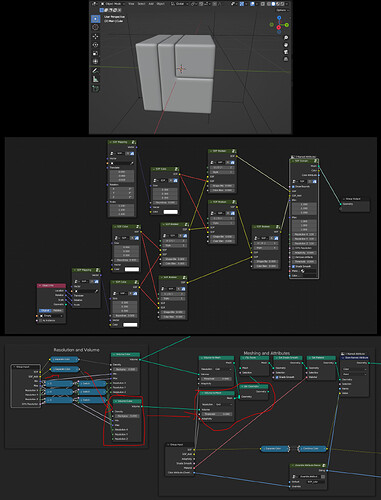
Task: Click the white color swatch on top SDF Cube node
Action: pyautogui.click(x=170, y=212)
